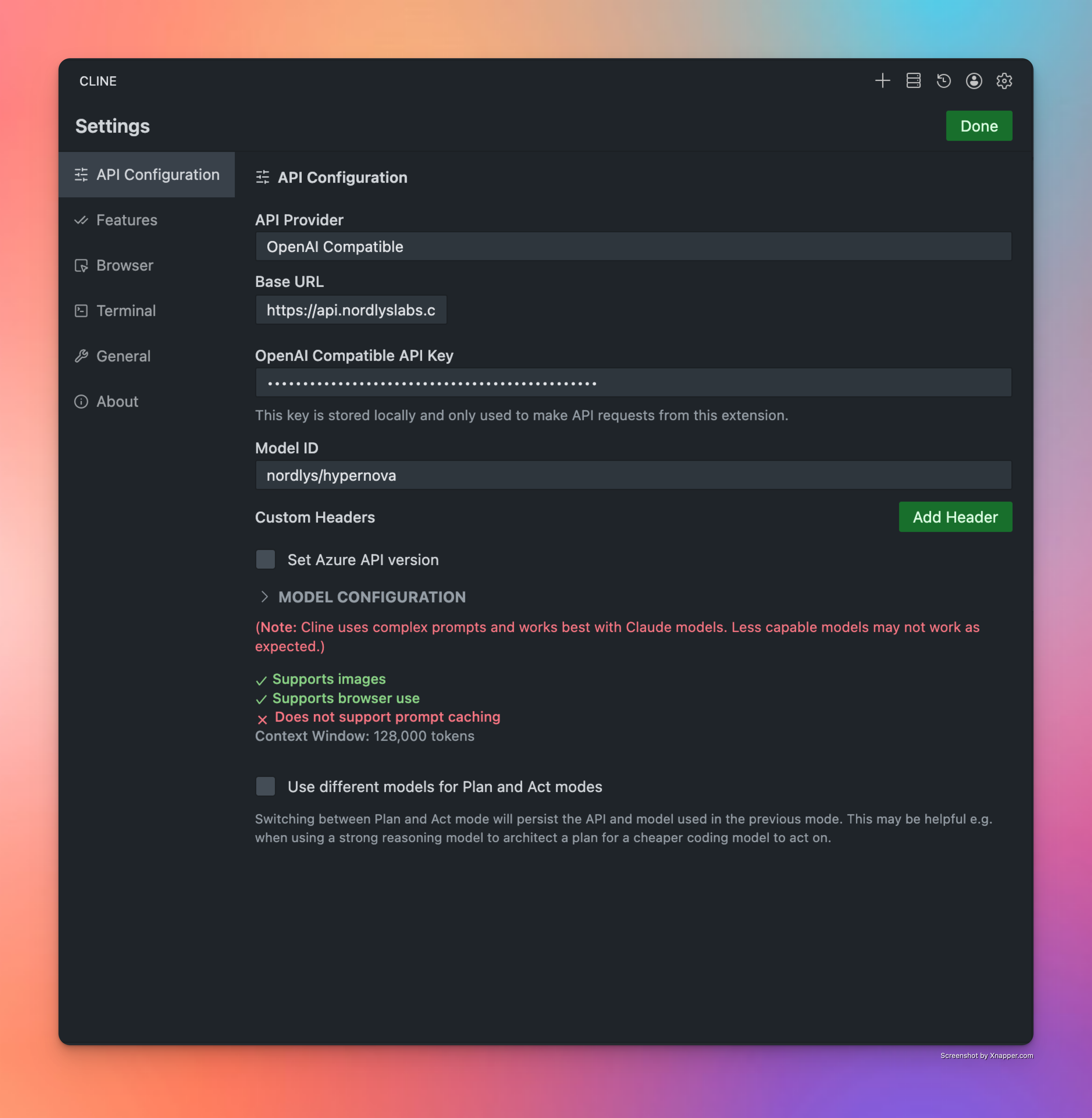Click the Terminal icon in the sidebar
Image resolution: width=1092 pixels, height=1118 pixels.
tap(81, 310)
